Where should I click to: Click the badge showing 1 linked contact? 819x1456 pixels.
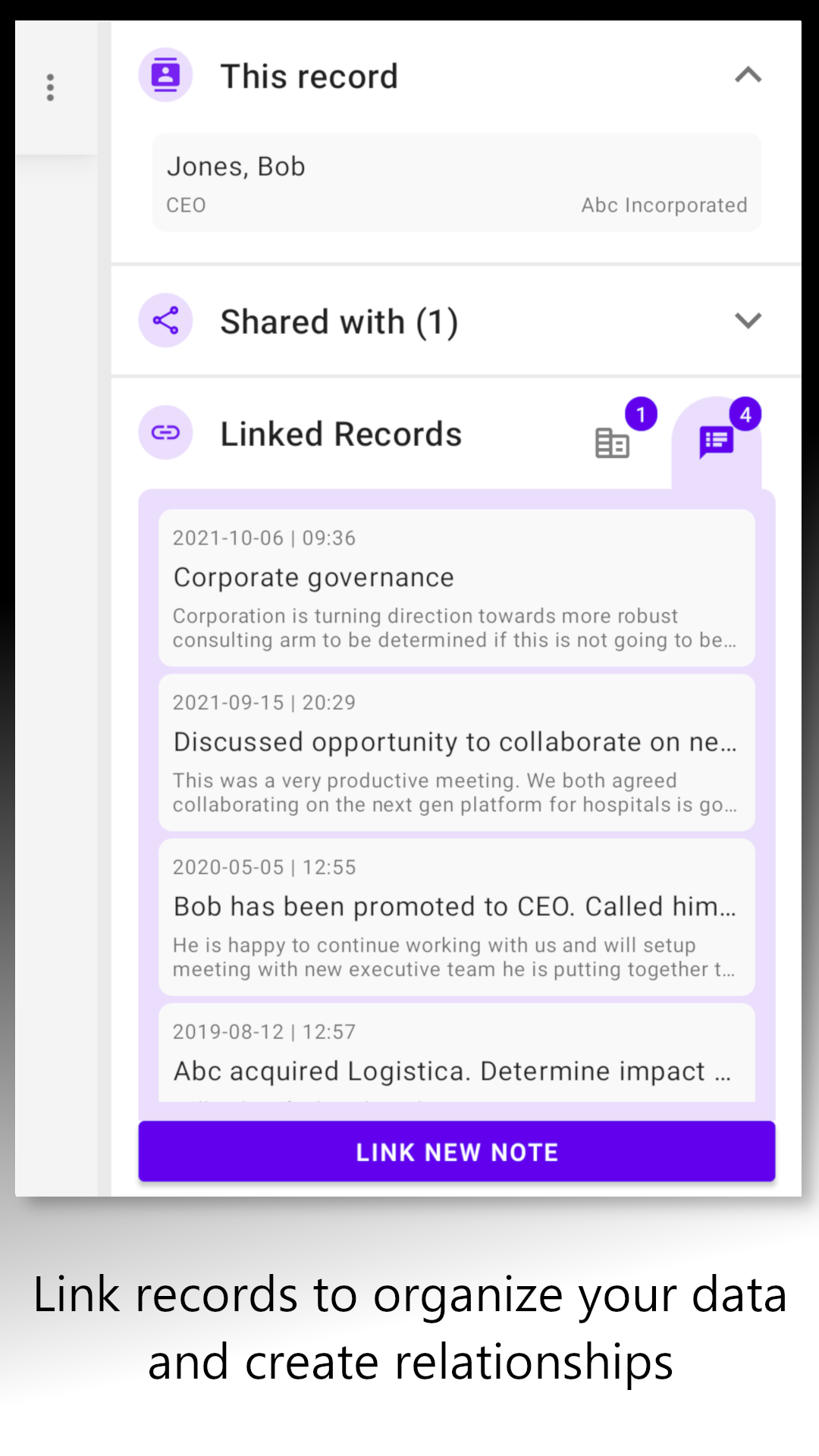pyautogui.click(x=641, y=415)
